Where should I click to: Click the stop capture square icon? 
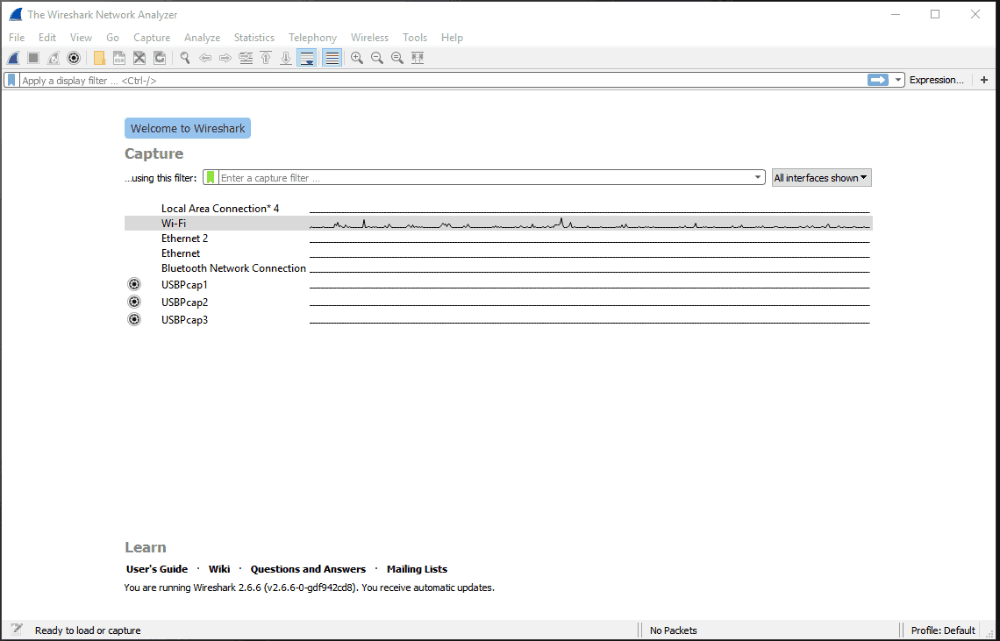pyautogui.click(x=34, y=58)
